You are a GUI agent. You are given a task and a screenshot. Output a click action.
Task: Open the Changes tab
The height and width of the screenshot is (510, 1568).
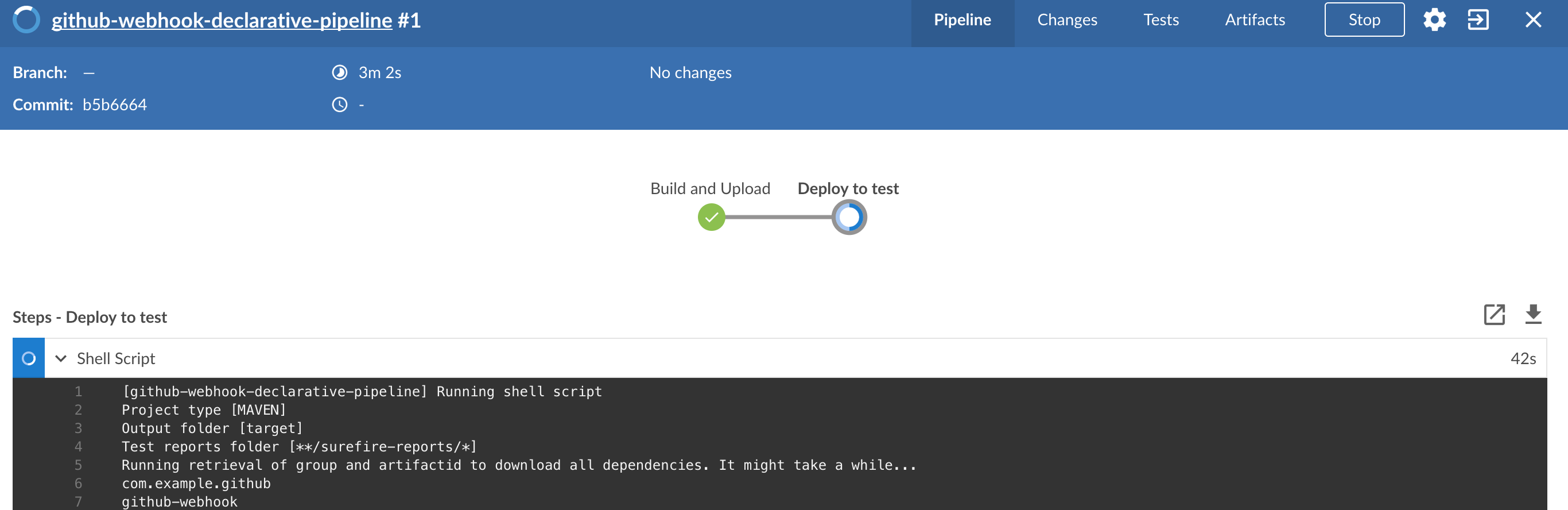pos(1067,20)
